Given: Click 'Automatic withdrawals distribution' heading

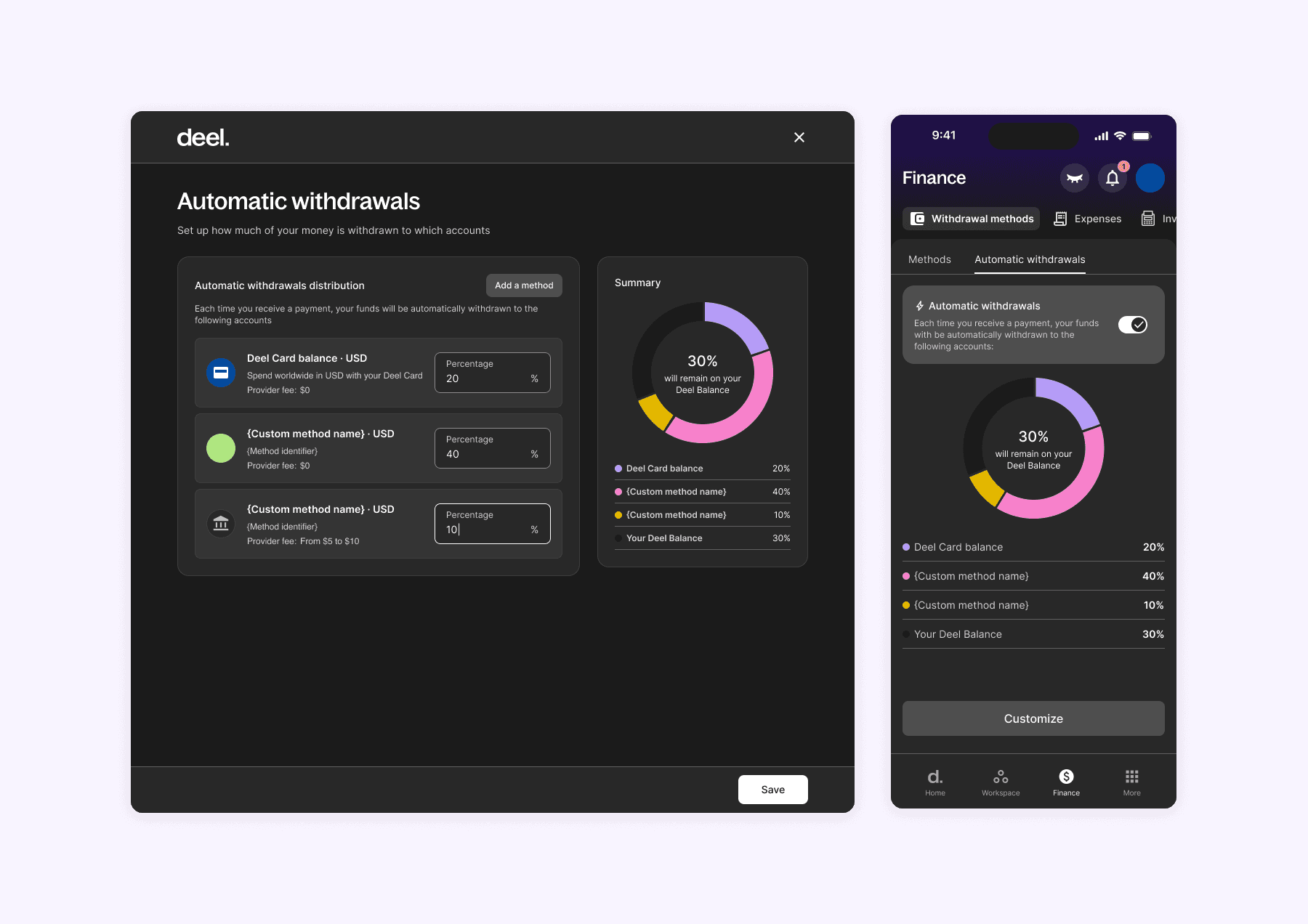Looking at the screenshot, I should click(280, 285).
